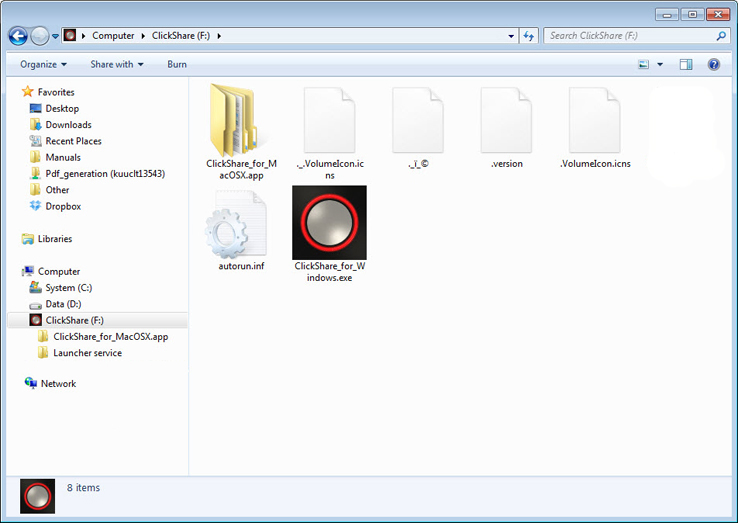Image resolution: width=738 pixels, height=523 pixels.
Task: Select the .VolumeIcon.icns file icon
Action: coord(595,120)
